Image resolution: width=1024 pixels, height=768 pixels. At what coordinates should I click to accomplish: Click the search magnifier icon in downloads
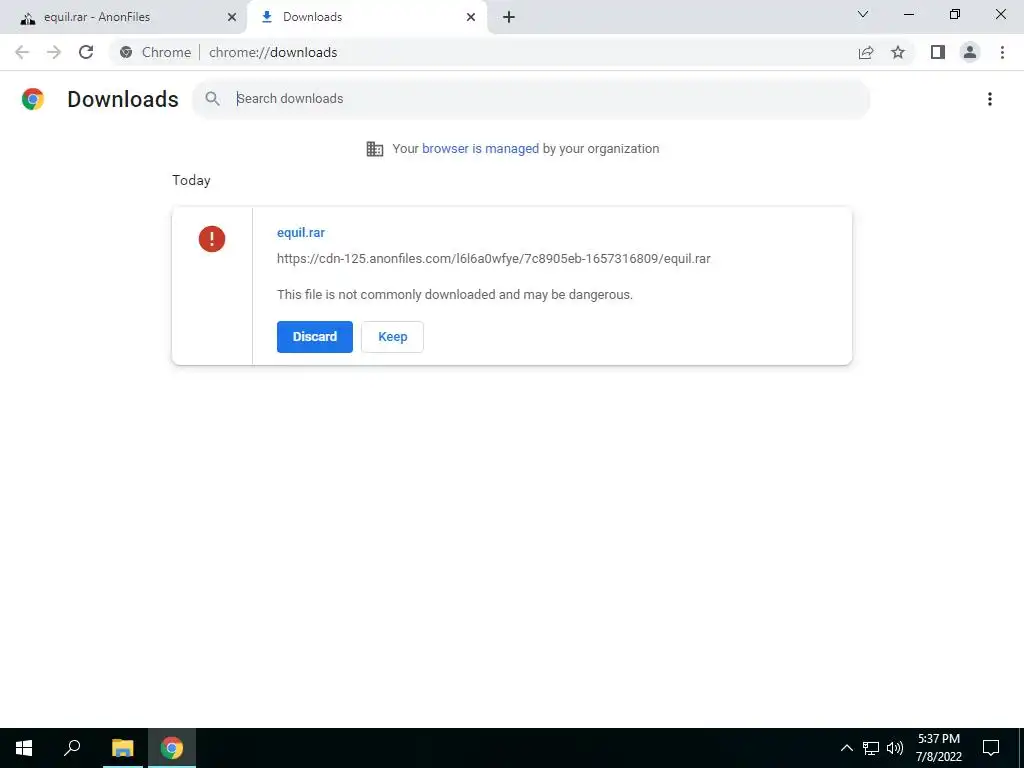coord(212,99)
